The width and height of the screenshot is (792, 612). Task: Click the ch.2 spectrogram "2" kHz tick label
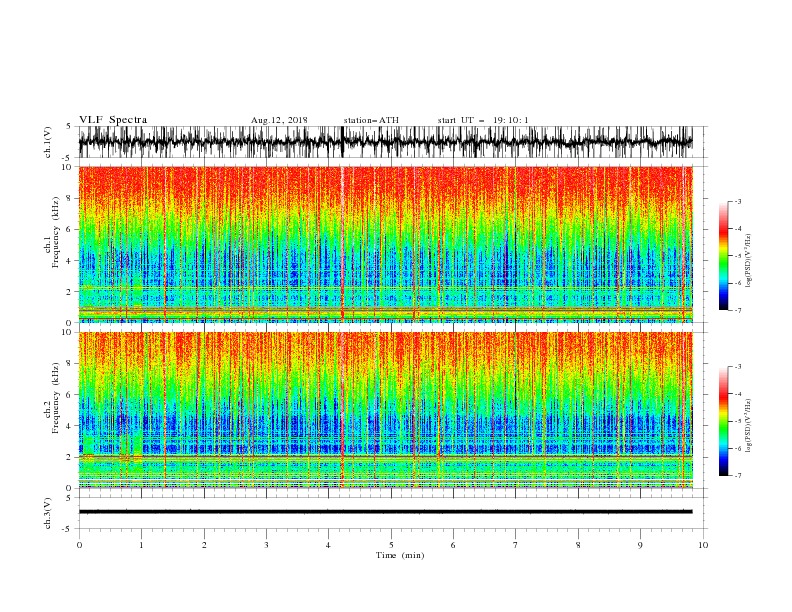point(70,457)
